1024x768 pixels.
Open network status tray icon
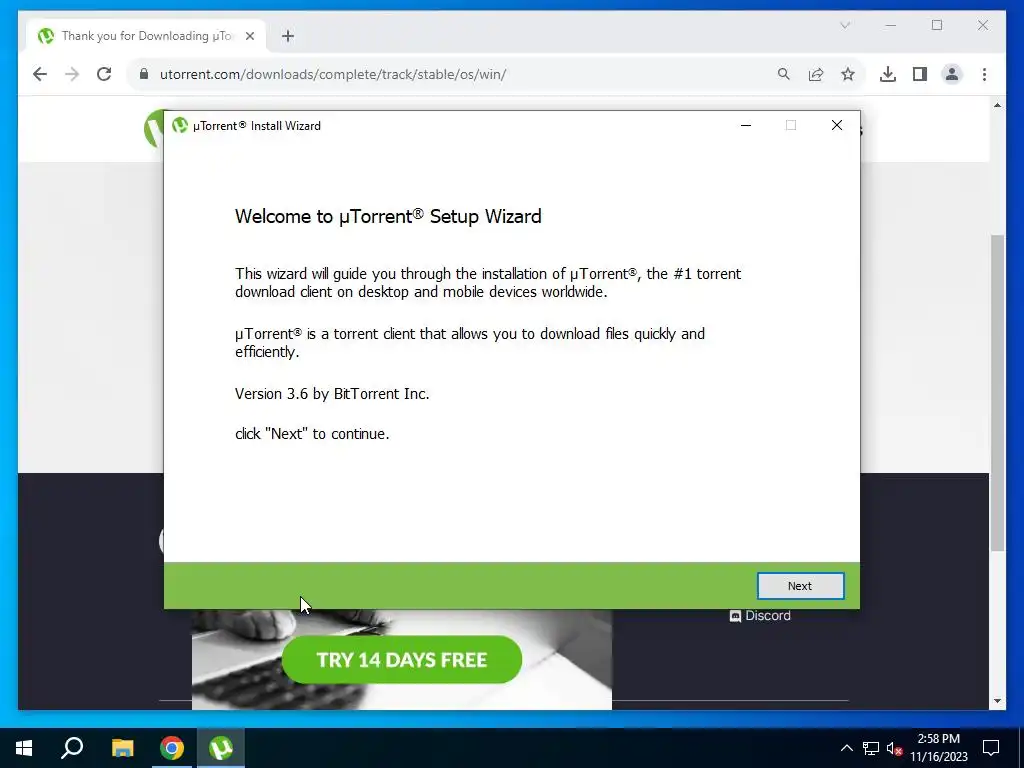[871, 748]
